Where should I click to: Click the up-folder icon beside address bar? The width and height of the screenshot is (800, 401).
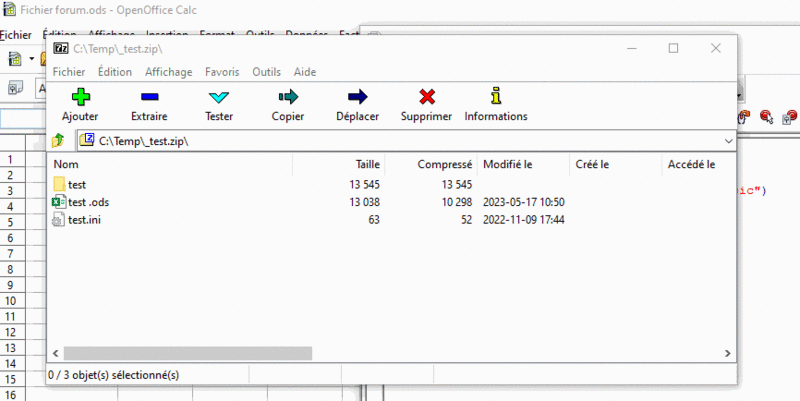58,140
